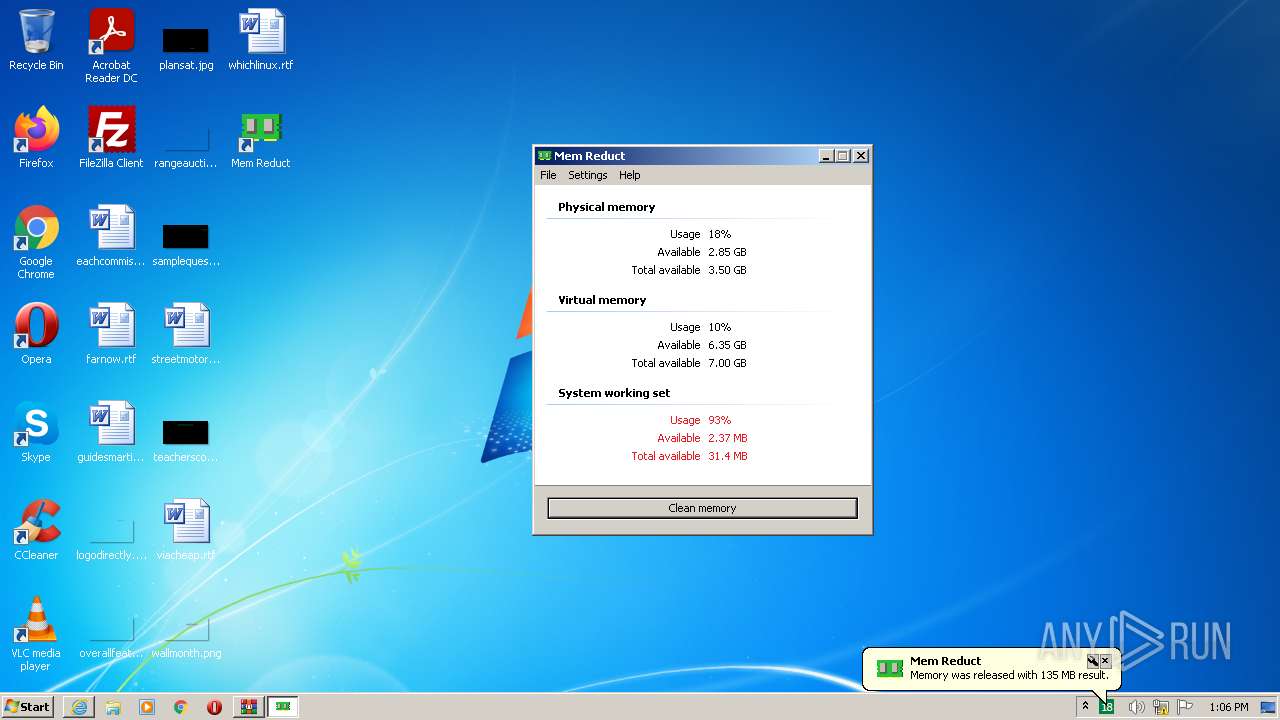The height and width of the screenshot is (720, 1280).
Task: Open the Windows Start menu
Action: click(28, 707)
